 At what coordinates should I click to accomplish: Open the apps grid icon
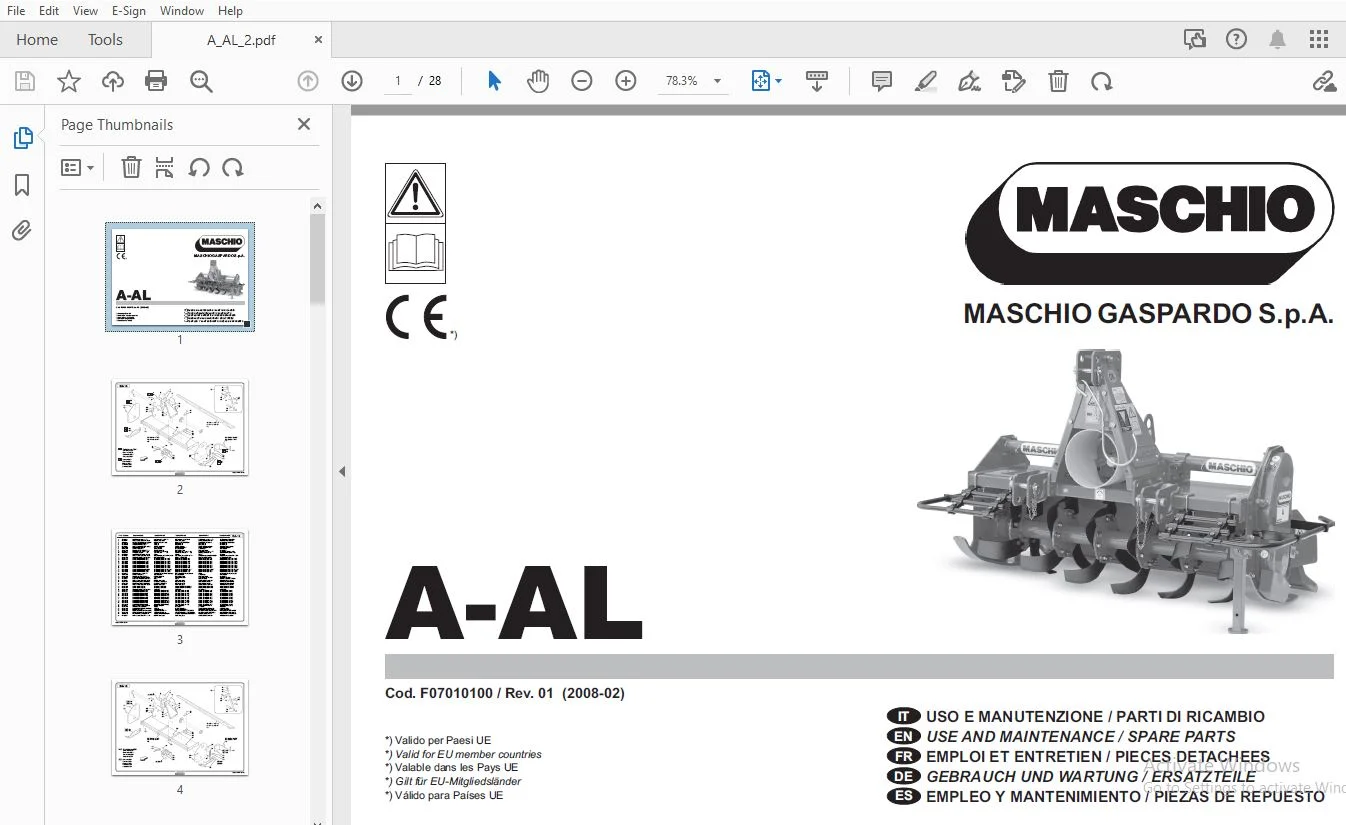(1319, 40)
